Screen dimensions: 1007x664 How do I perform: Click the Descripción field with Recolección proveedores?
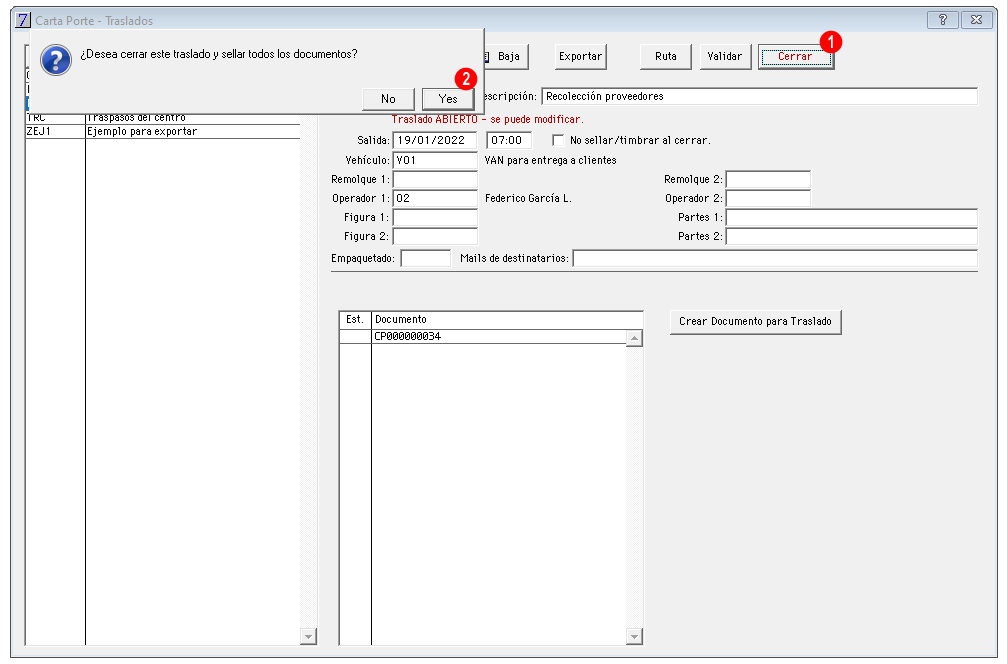click(759, 96)
